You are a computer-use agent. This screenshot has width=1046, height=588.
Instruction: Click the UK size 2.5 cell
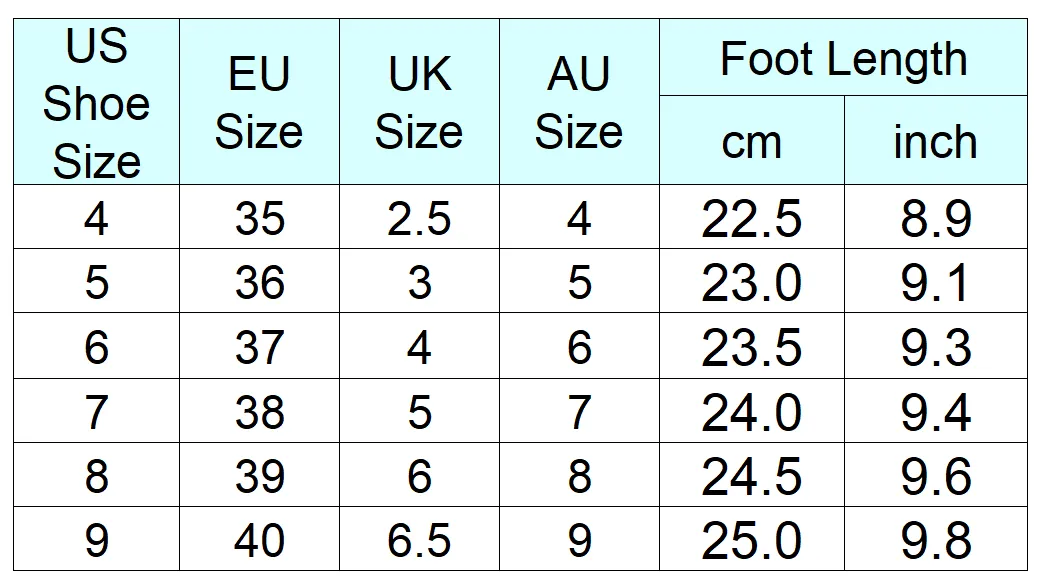click(420, 217)
